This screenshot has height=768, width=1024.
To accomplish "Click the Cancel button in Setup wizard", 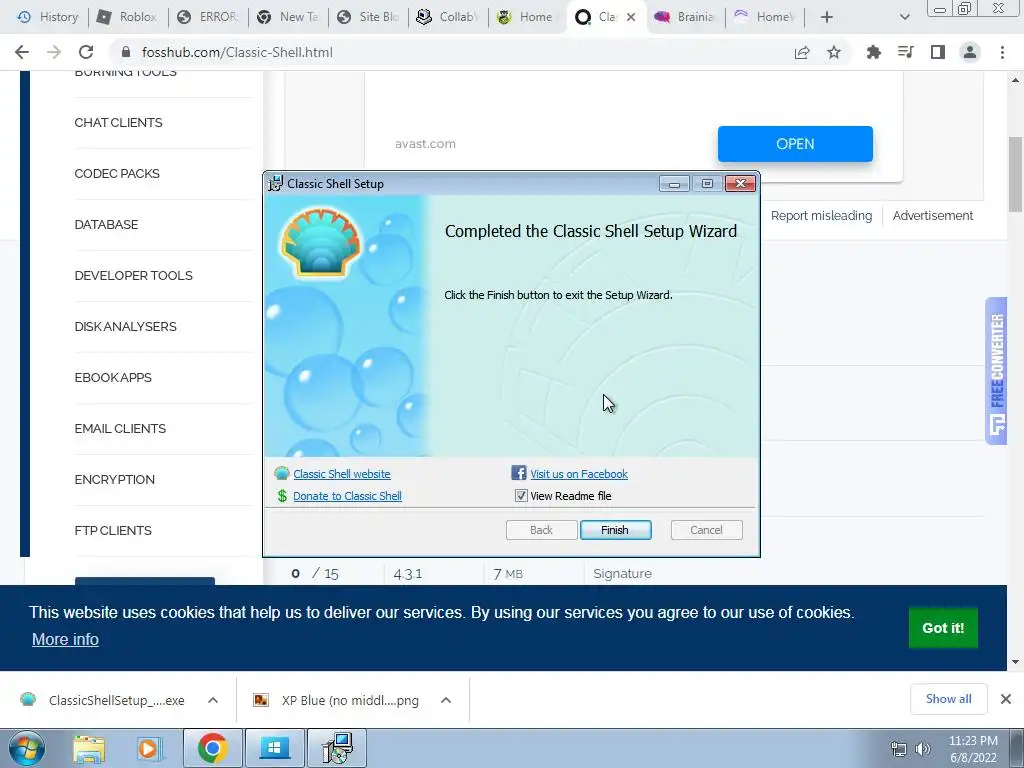I will pyautogui.click(x=706, y=530).
